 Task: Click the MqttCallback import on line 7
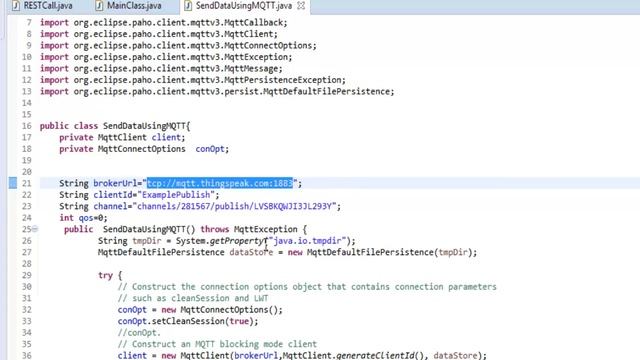pos(163,22)
